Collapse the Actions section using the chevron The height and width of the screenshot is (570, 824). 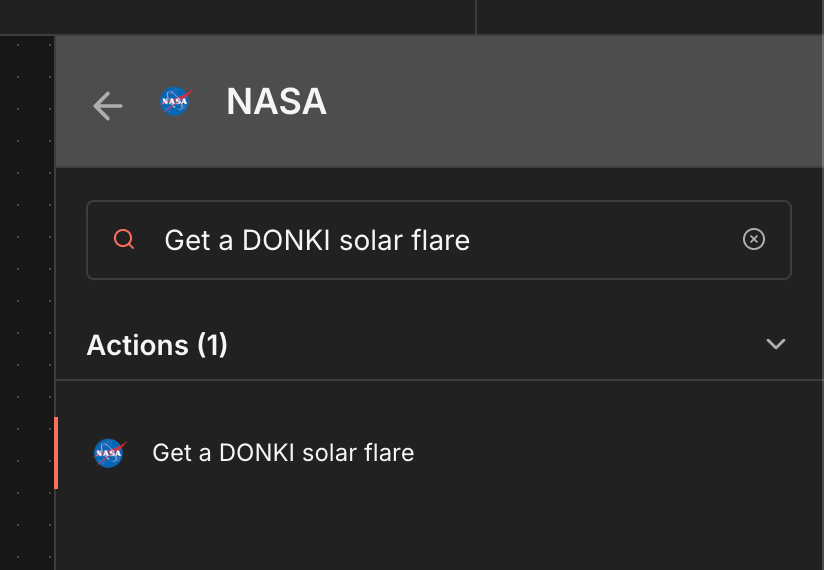point(775,344)
